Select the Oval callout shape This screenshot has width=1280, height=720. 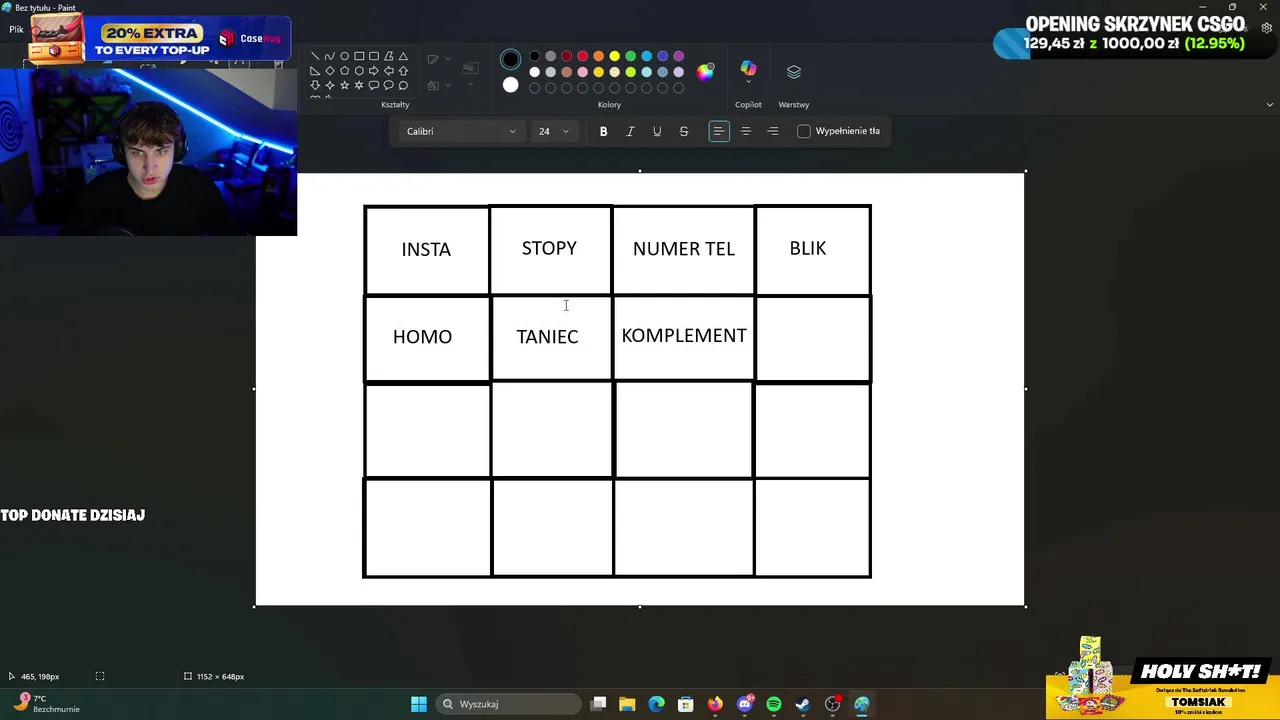click(x=389, y=85)
